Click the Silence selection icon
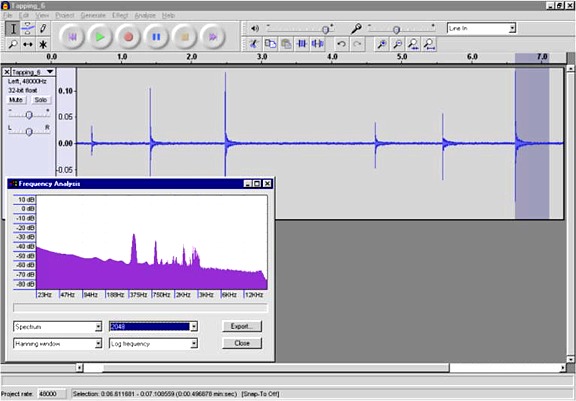 pos(318,44)
